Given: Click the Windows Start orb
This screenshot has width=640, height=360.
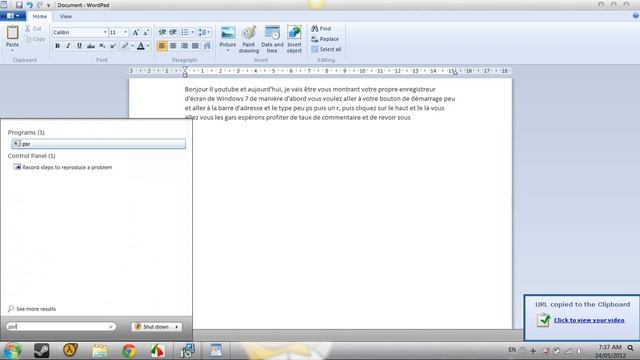Looking at the screenshot, I should 12,350.
